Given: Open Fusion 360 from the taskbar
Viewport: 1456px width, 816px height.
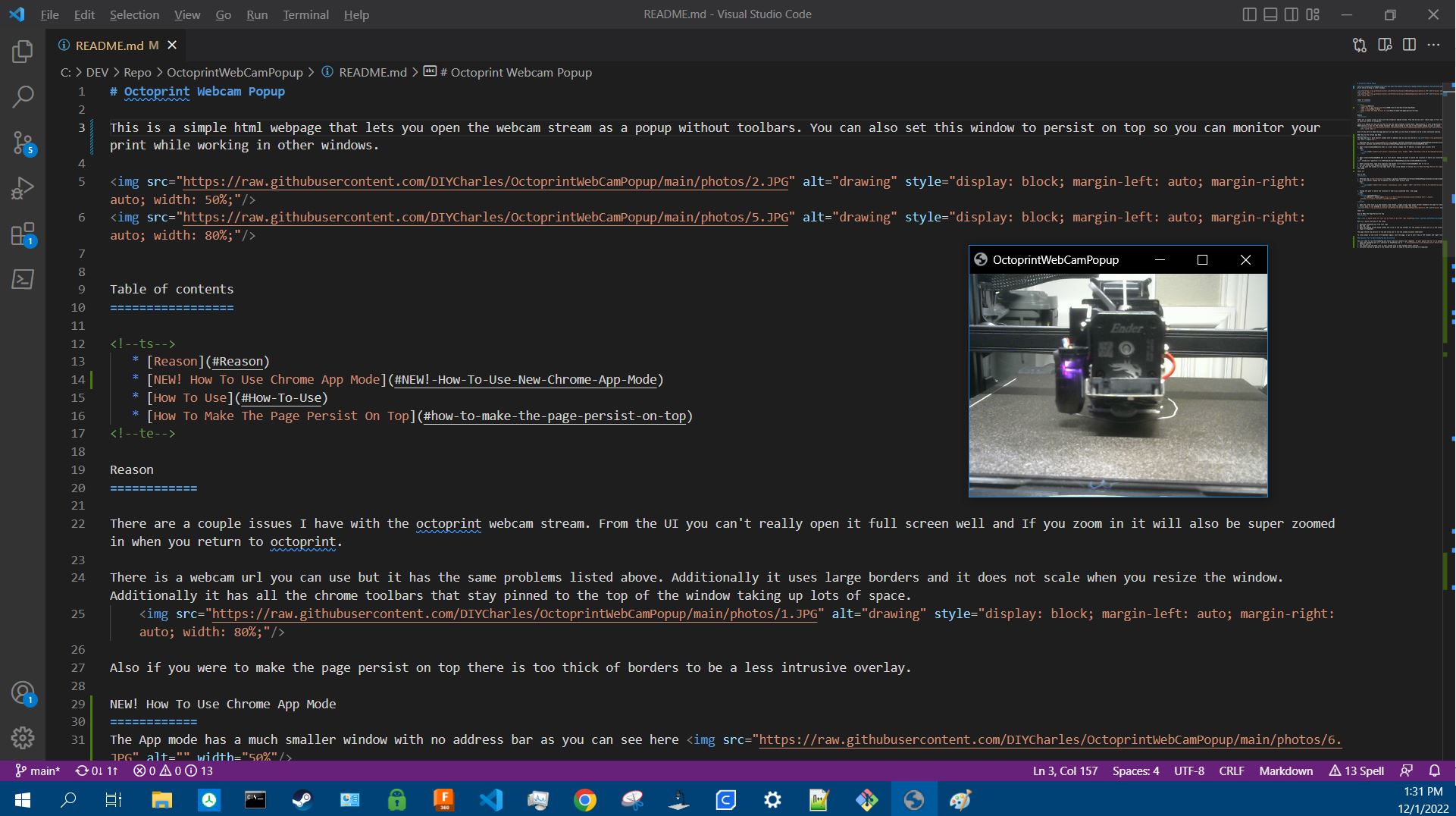Looking at the screenshot, I should 443,799.
